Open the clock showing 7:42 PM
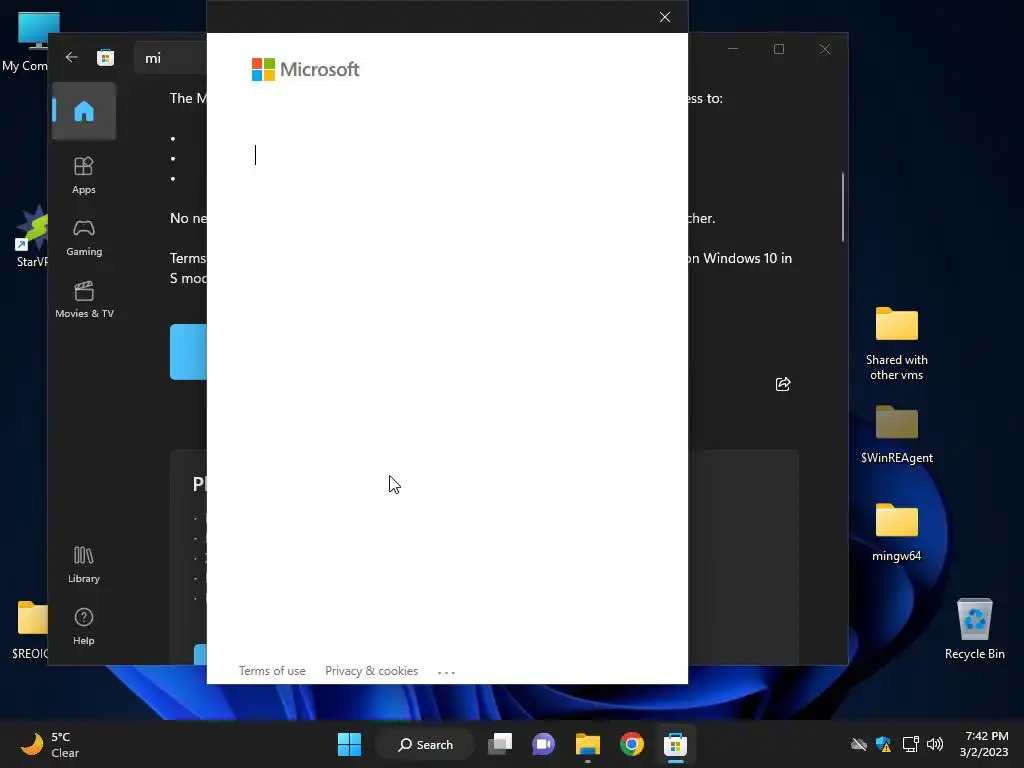The width and height of the screenshot is (1024, 768). click(986, 744)
